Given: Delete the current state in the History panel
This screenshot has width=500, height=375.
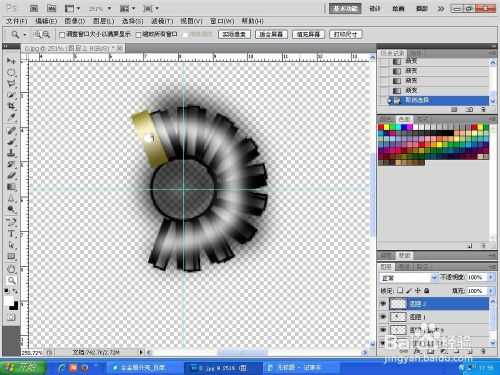Looking at the screenshot, I should pyautogui.click(x=483, y=109).
